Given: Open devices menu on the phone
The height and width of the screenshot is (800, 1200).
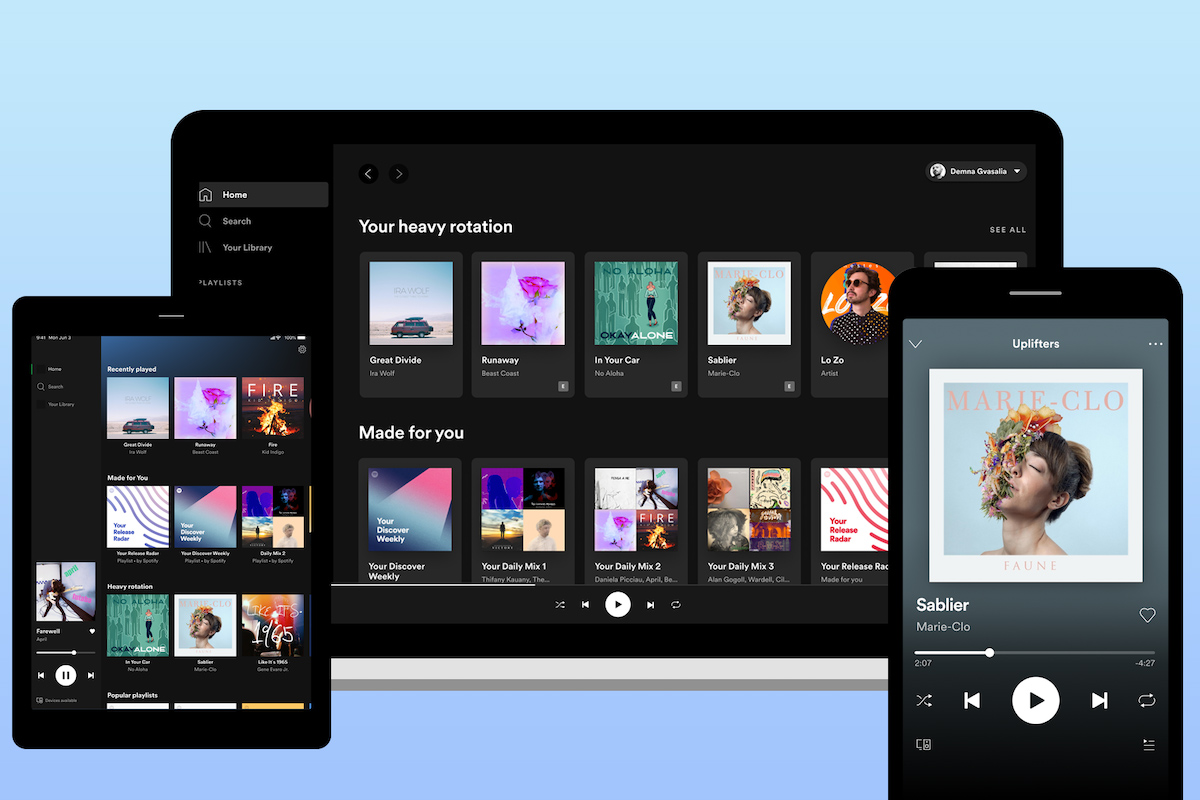Looking at the screenshot, I should click(x=924, y=745).
